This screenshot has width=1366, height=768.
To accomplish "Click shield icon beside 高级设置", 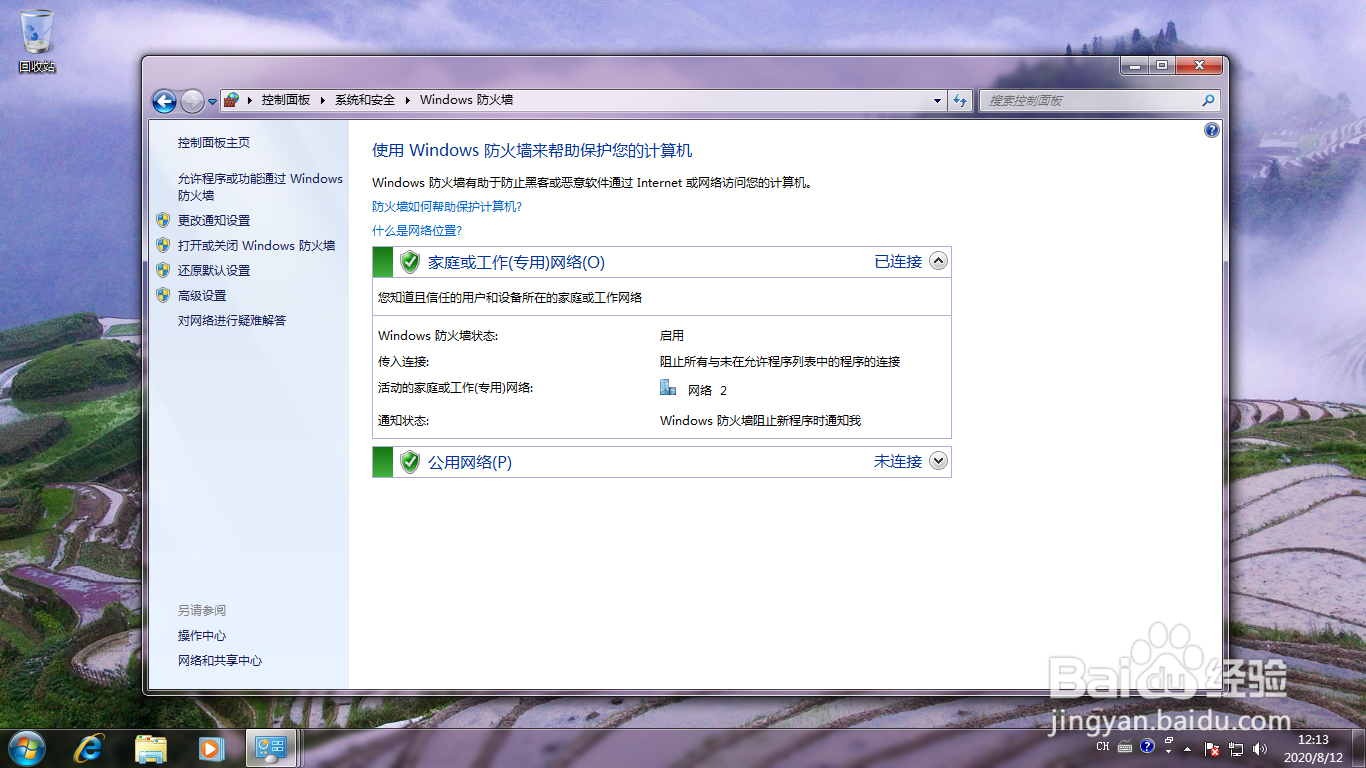I will pyautogui.click(x=163, y=294).
